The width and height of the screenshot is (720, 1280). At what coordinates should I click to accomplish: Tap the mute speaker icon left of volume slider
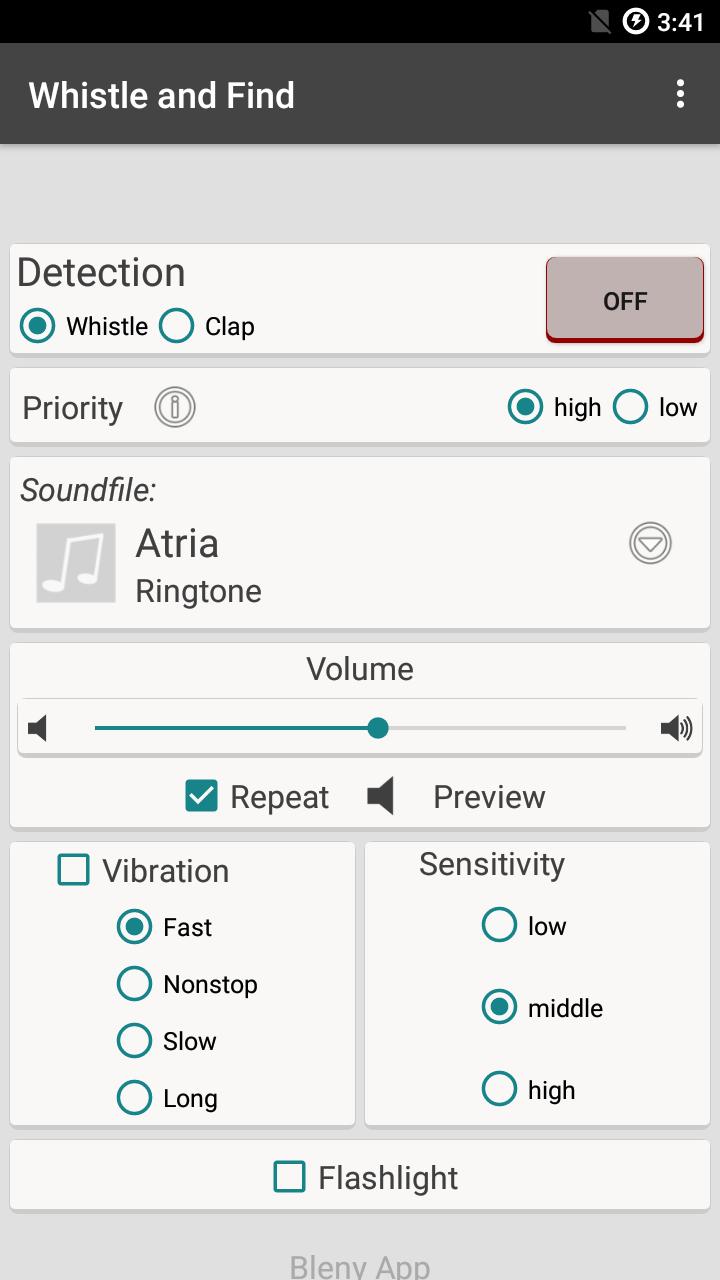click(38, 728)
